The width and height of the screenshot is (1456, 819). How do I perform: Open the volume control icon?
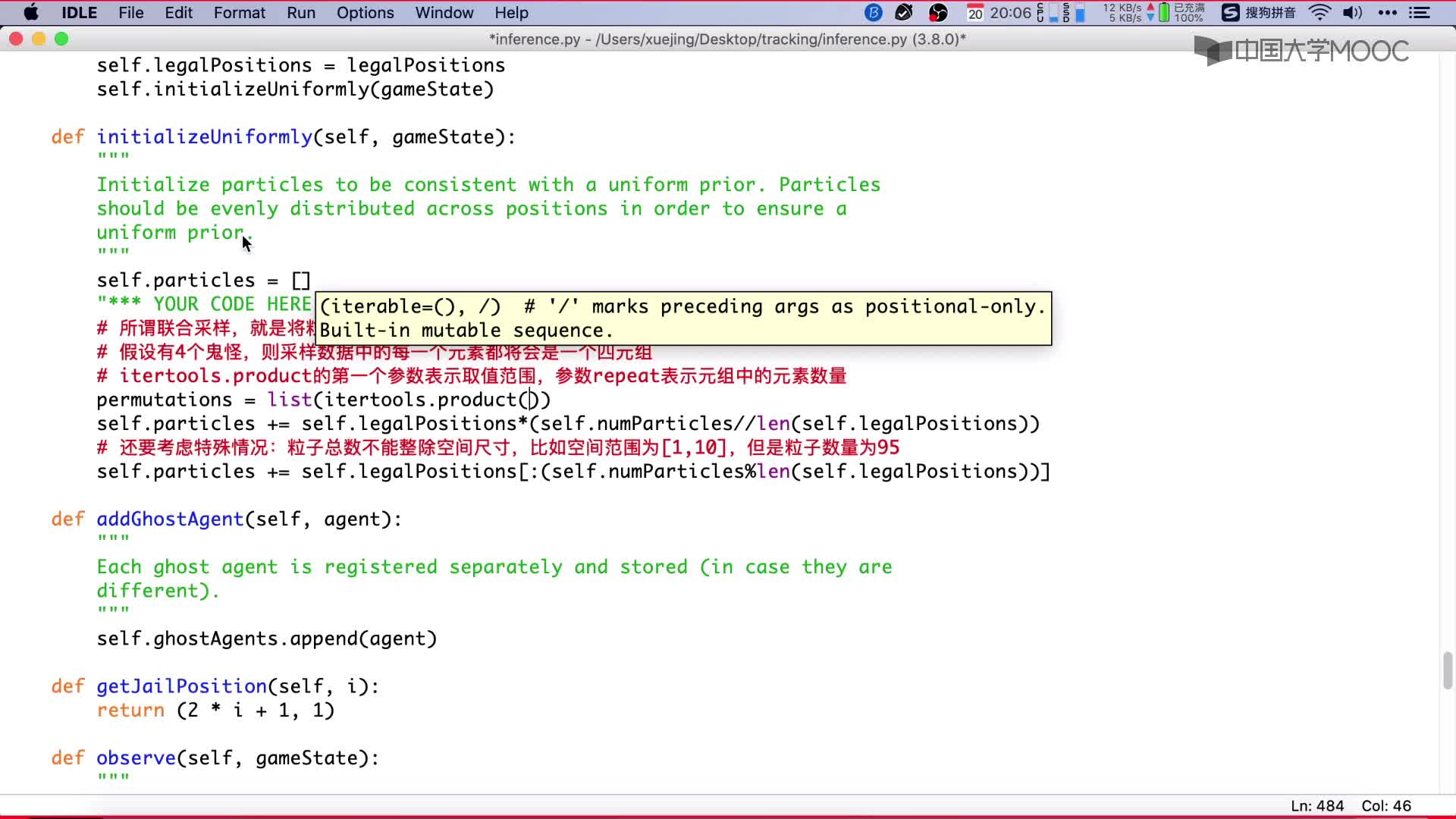point(1353,13)
